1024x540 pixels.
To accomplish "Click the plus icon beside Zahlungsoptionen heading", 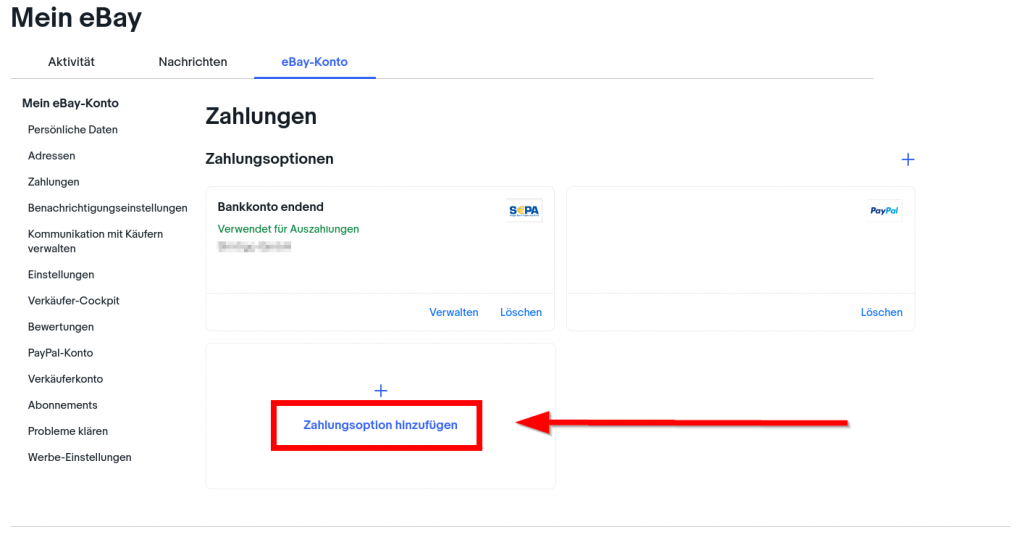I will click(x=907, y=159).
